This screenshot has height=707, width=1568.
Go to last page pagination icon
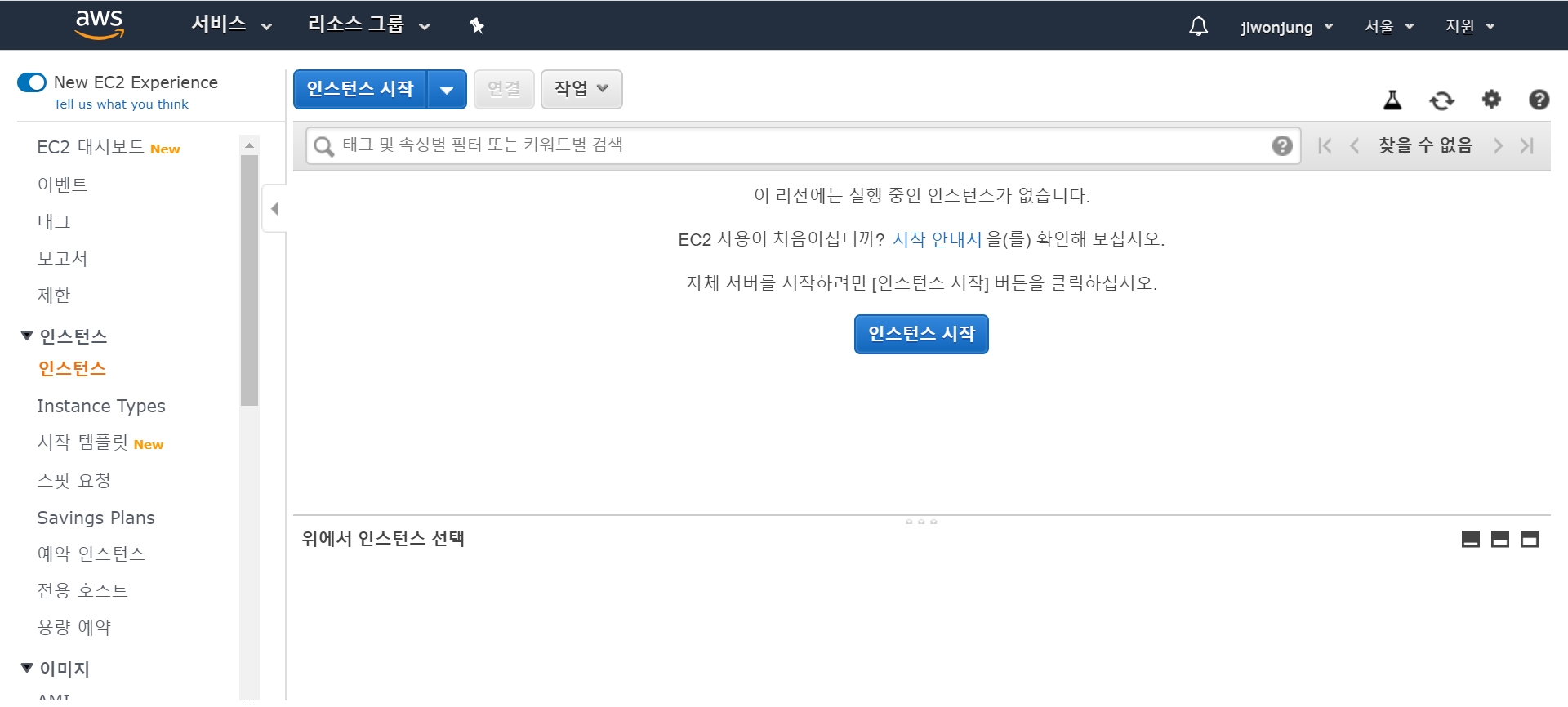(1527, 145)
